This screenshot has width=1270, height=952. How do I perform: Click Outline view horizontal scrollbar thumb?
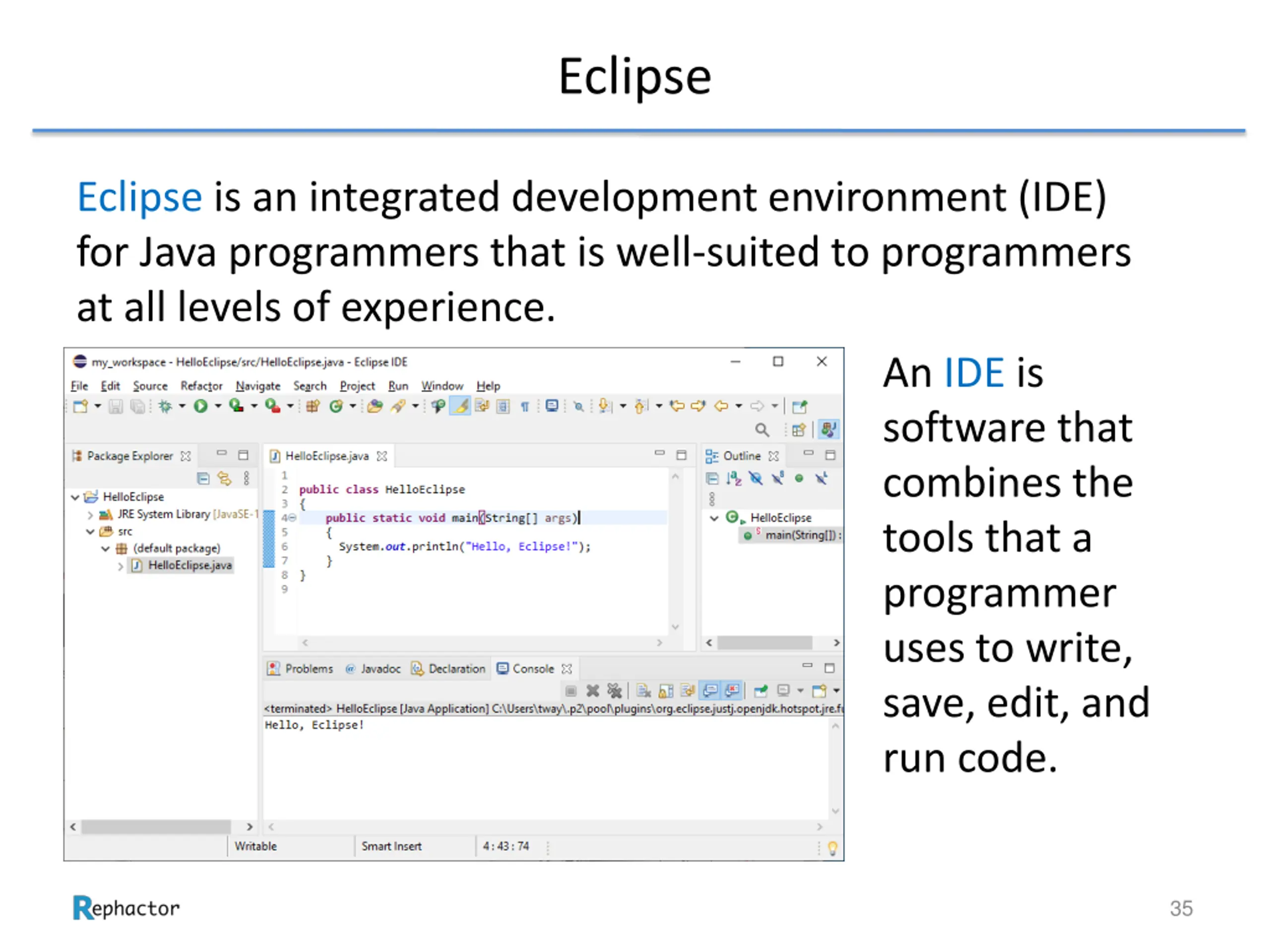(x=764, y=643)
